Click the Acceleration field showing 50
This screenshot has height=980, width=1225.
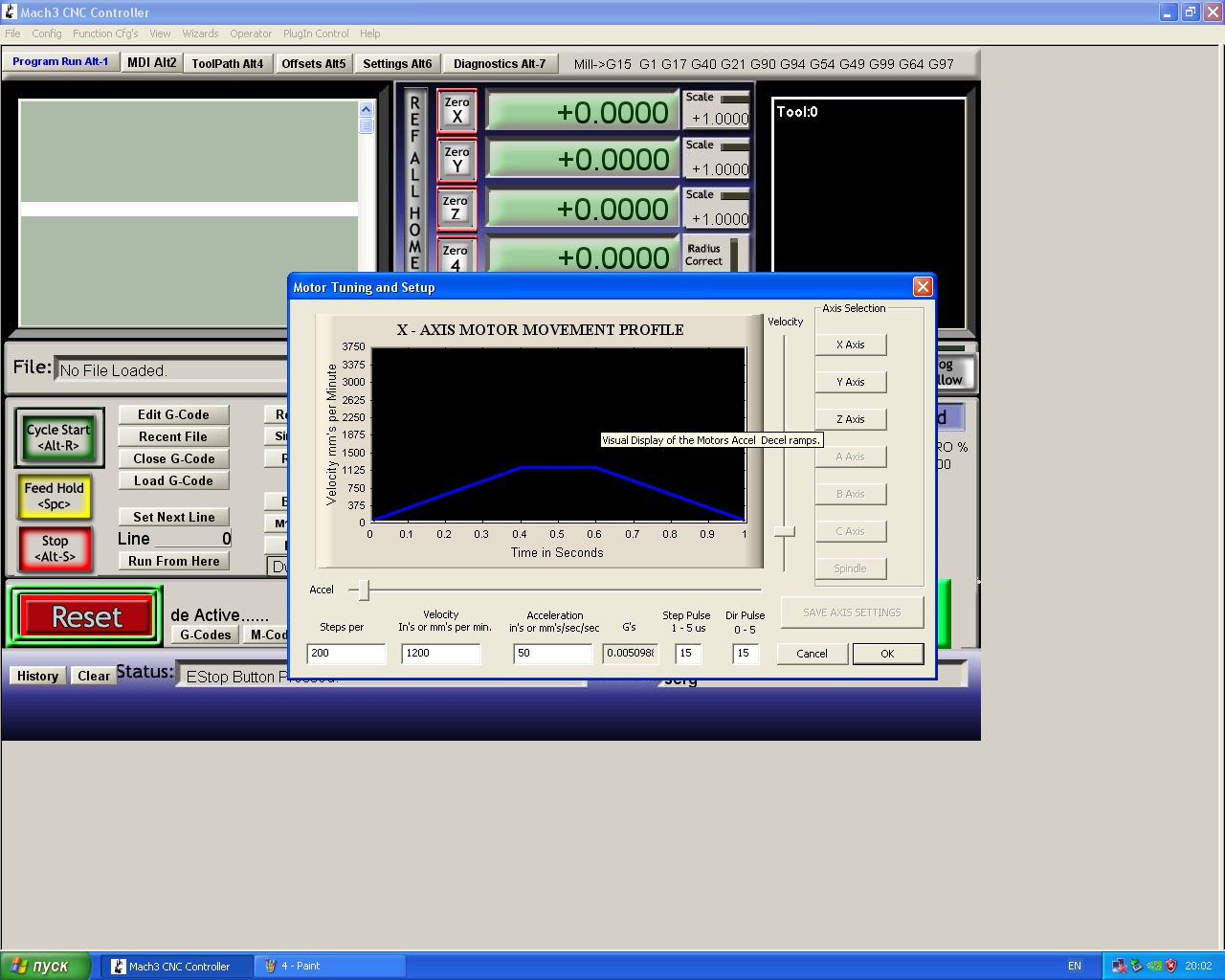click(x=553, y=654)
